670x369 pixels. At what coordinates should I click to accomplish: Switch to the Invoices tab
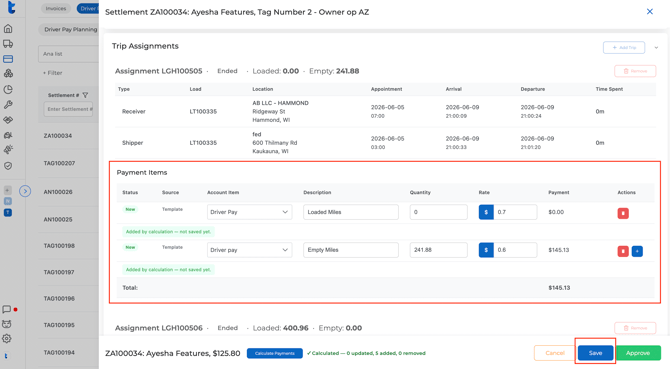56,9
